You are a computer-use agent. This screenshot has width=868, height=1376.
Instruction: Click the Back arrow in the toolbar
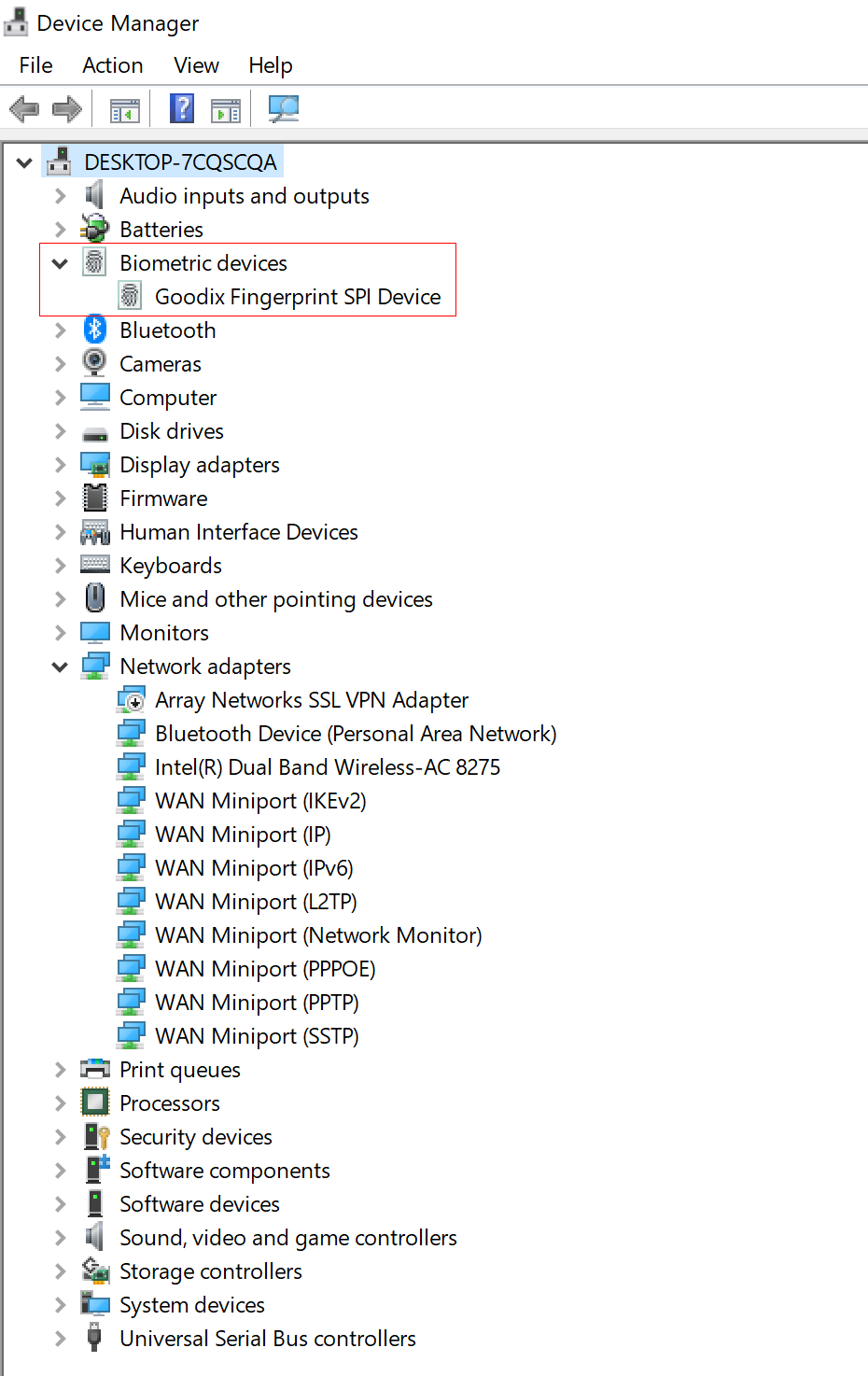[x=24, y=109]
